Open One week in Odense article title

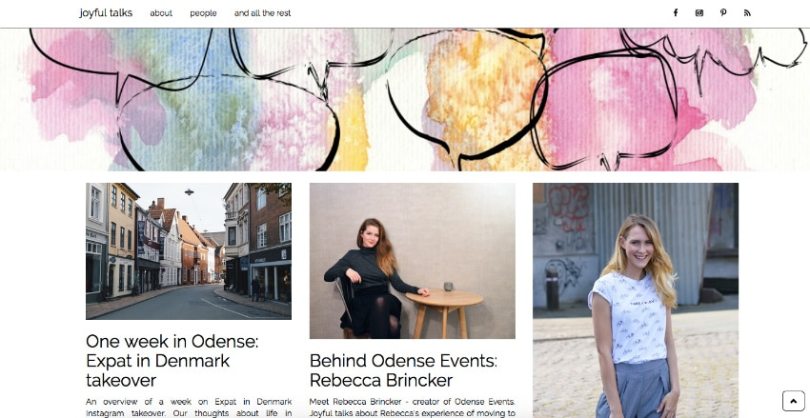coord(172,361)
